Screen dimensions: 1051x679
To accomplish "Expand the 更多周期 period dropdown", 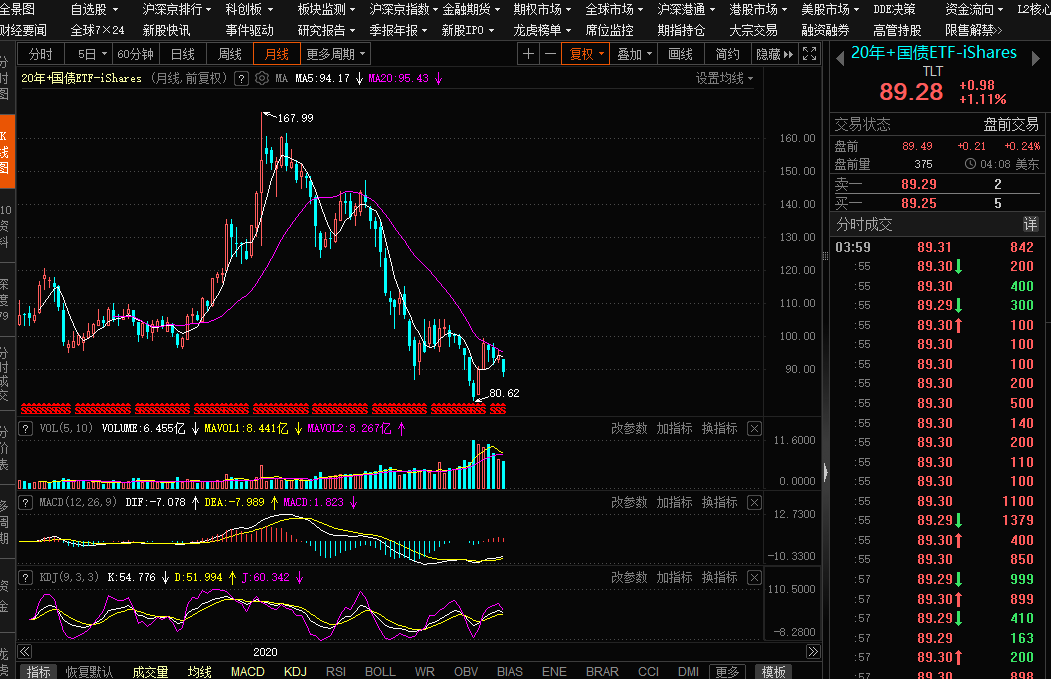I will click(336, 54).
